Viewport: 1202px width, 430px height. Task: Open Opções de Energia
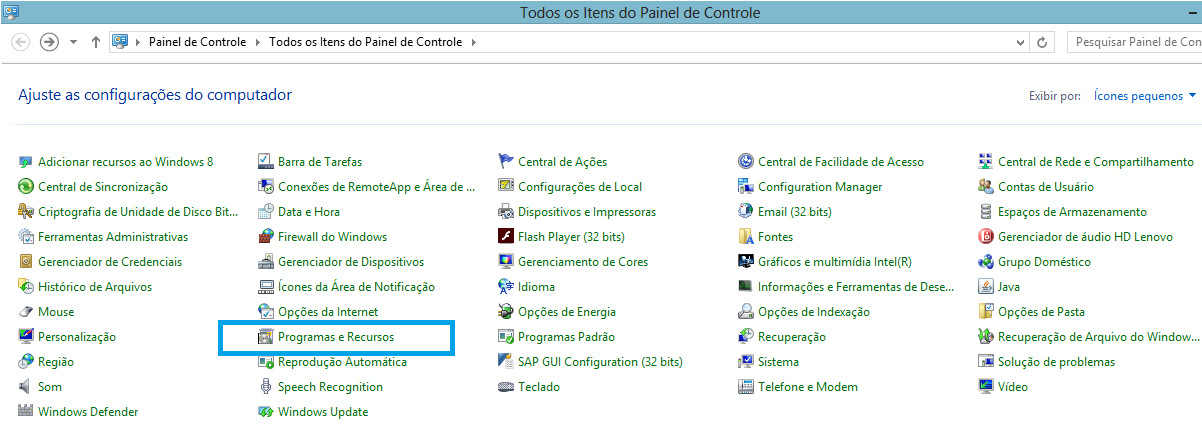tap(566, 312)
